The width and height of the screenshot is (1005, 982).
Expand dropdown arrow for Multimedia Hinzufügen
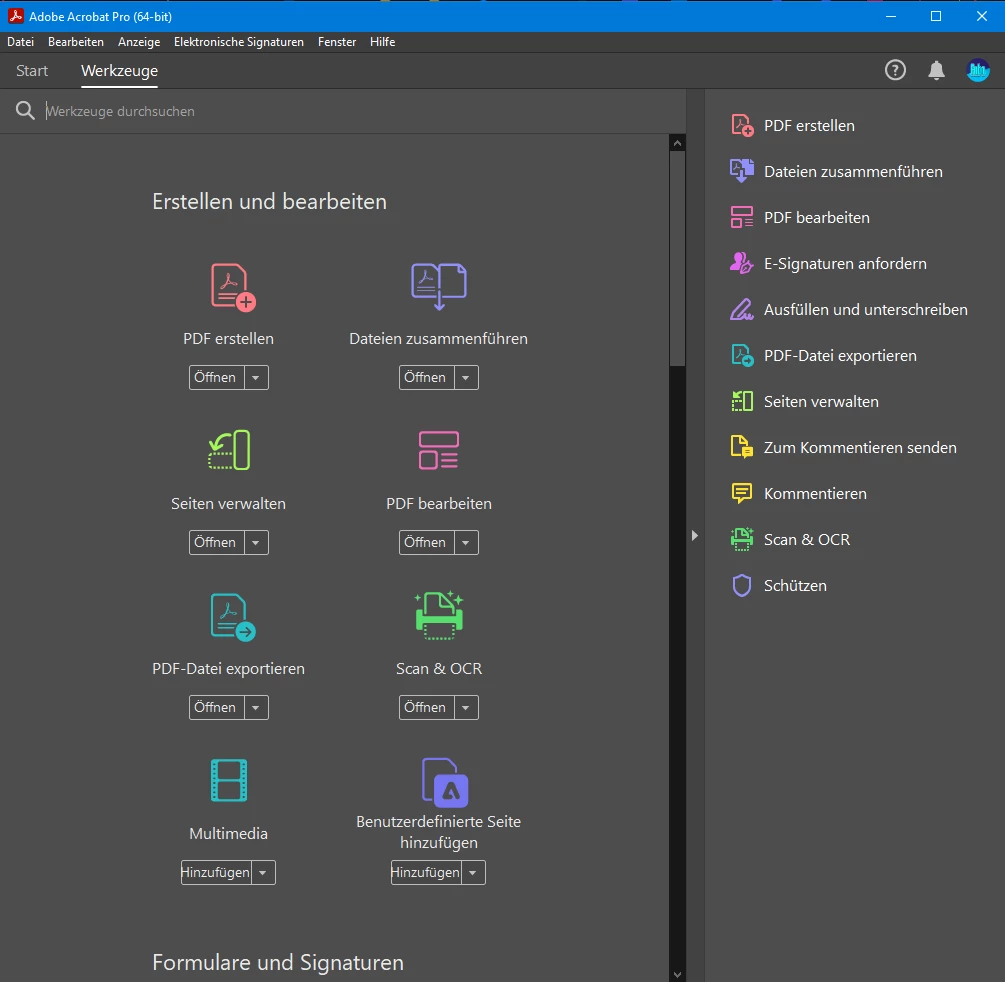click(x=263, y=872)
